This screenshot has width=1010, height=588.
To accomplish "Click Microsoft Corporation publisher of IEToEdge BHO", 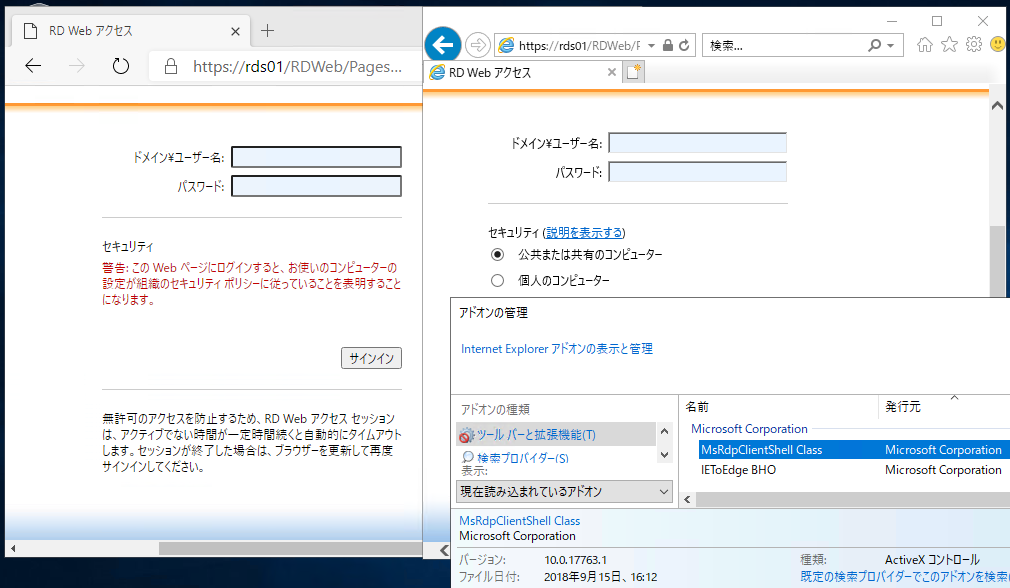I will click(943, 469).
